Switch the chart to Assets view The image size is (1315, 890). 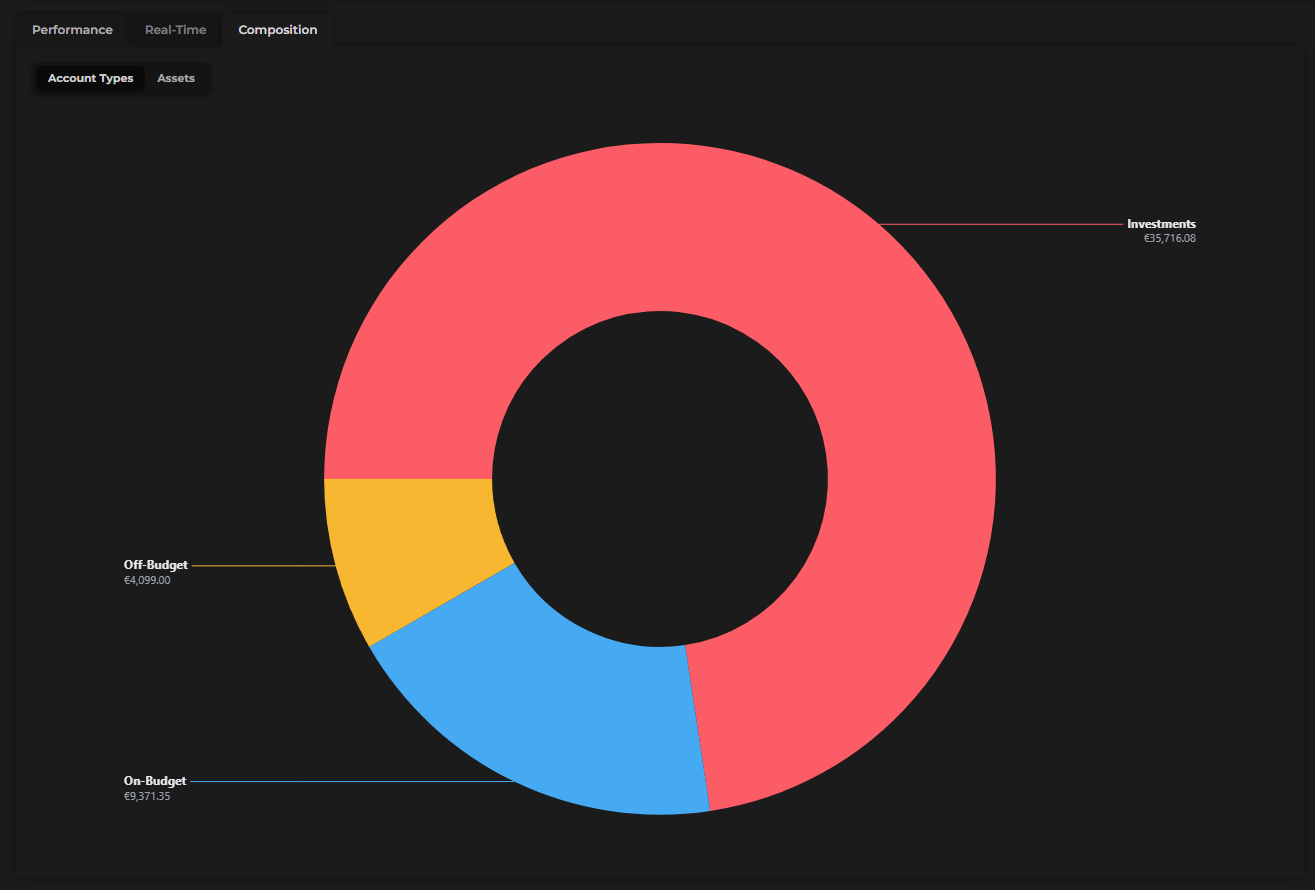pos(176,77)
